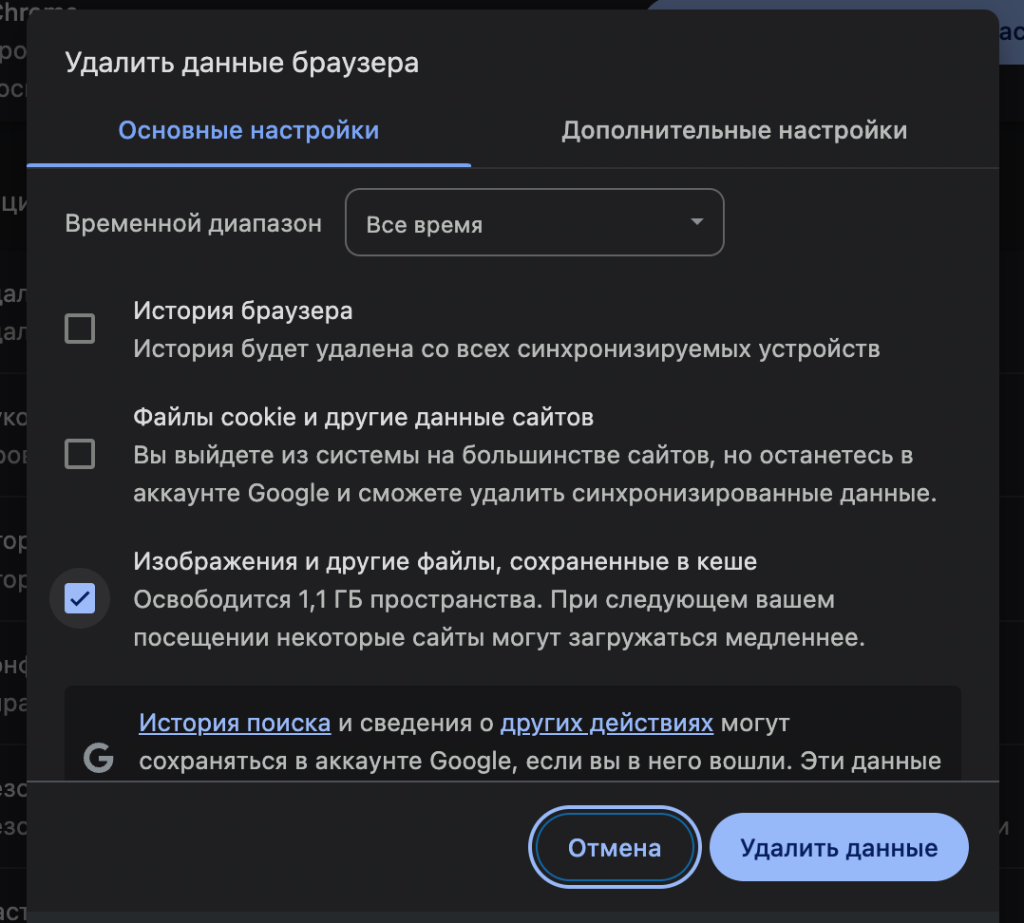Click the time range dropdown arrow
Screen dimensions: 1024x923
[x=697, y=222]
